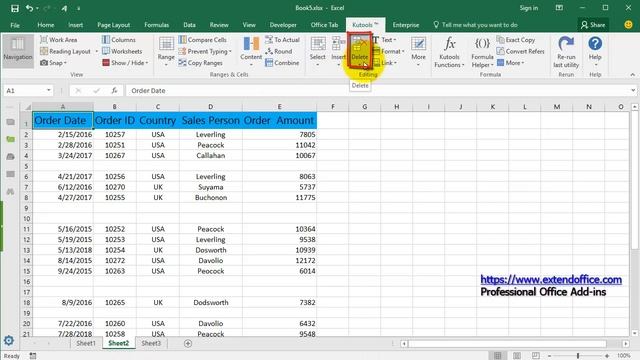Open the Range tool
The height and width of the screenshot is (360, 640).
pos(166,51)
